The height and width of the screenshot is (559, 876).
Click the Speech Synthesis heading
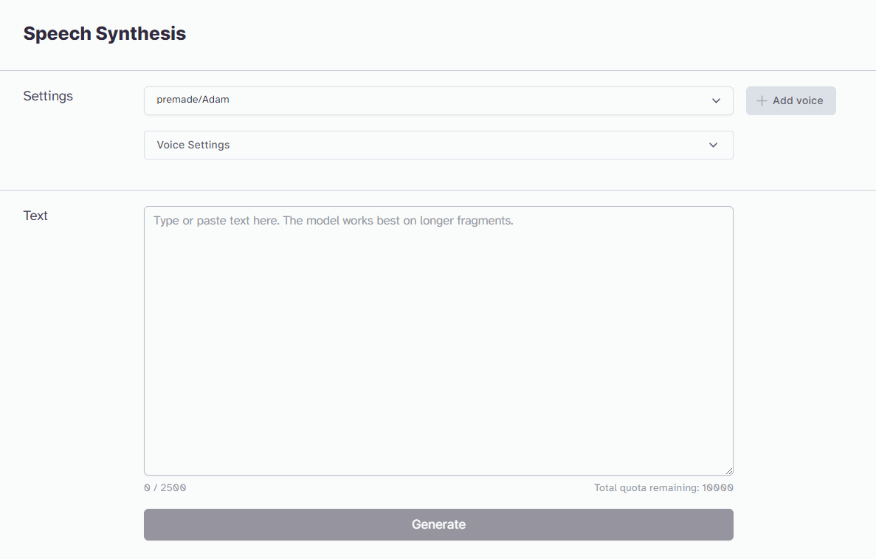tap(104, 34)
